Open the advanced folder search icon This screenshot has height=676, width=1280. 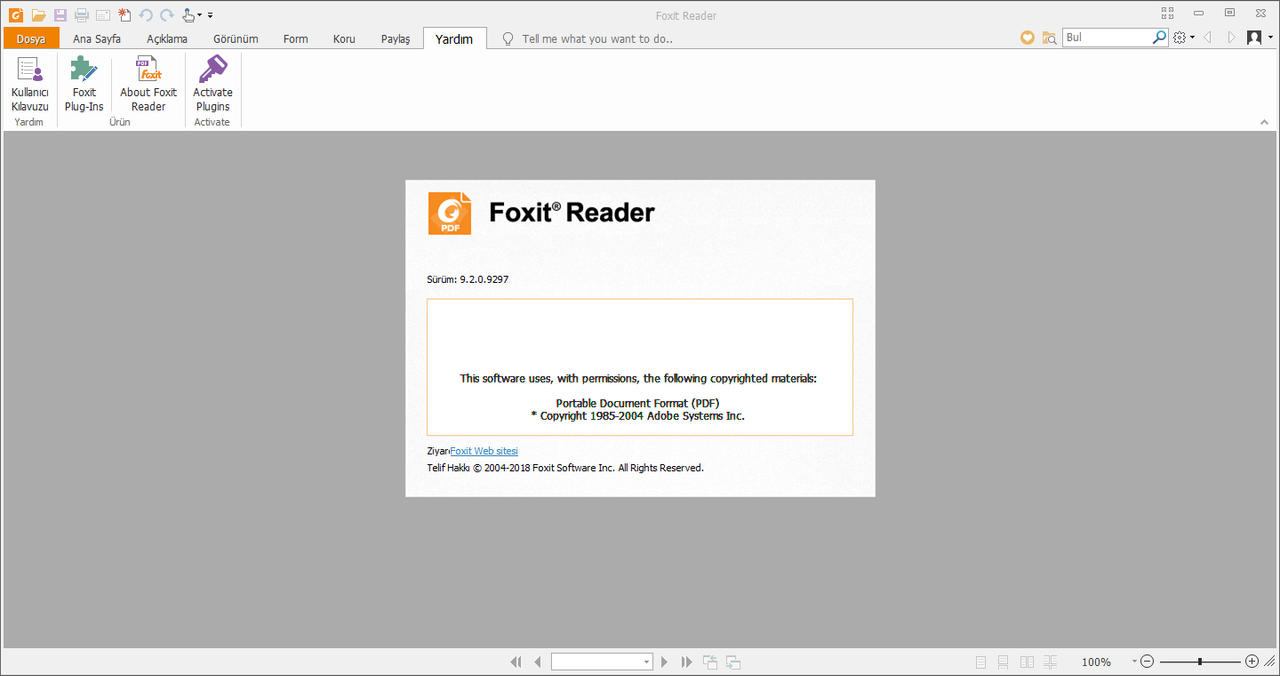pos(1049,37)
